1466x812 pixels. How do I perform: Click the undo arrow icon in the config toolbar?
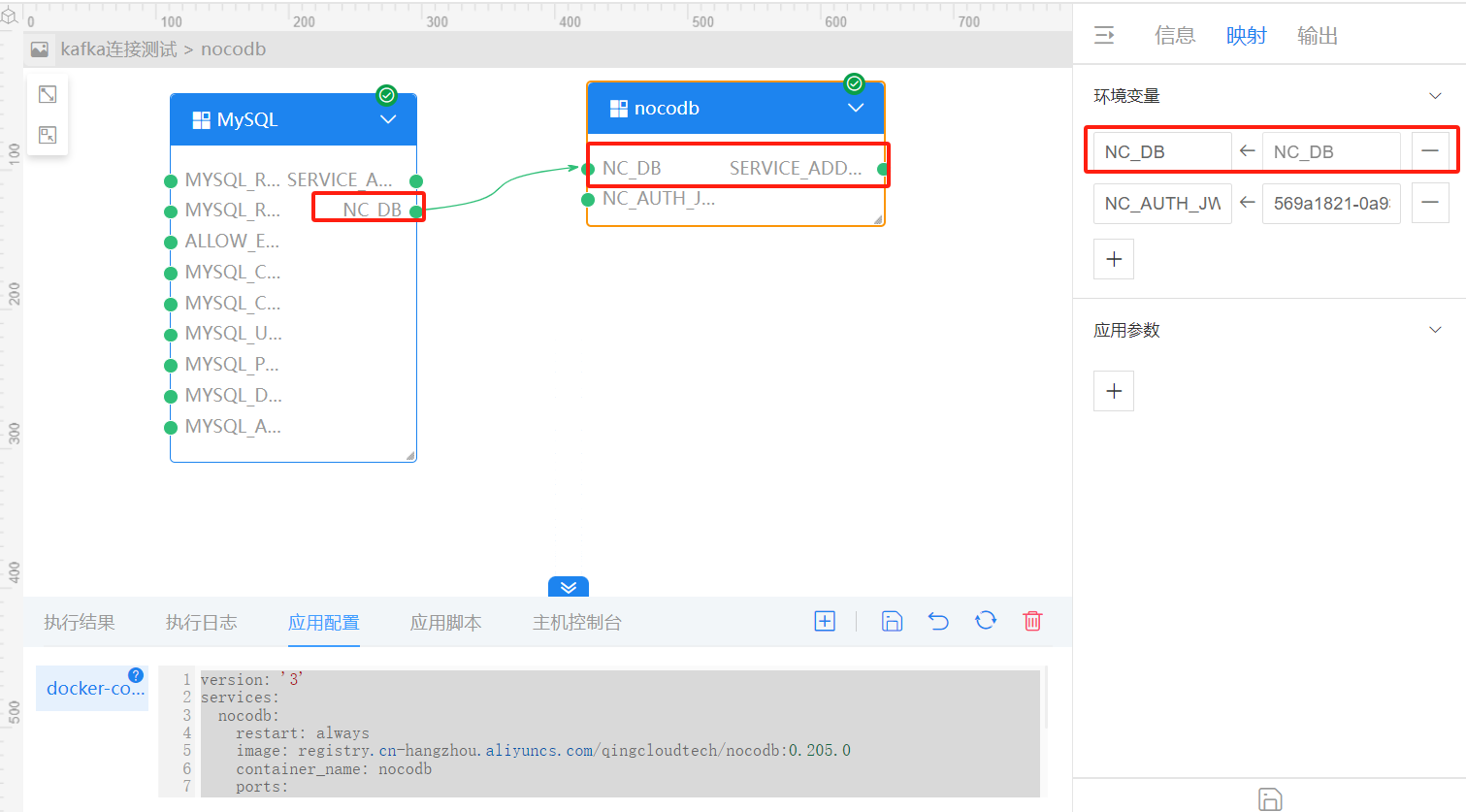938,621
